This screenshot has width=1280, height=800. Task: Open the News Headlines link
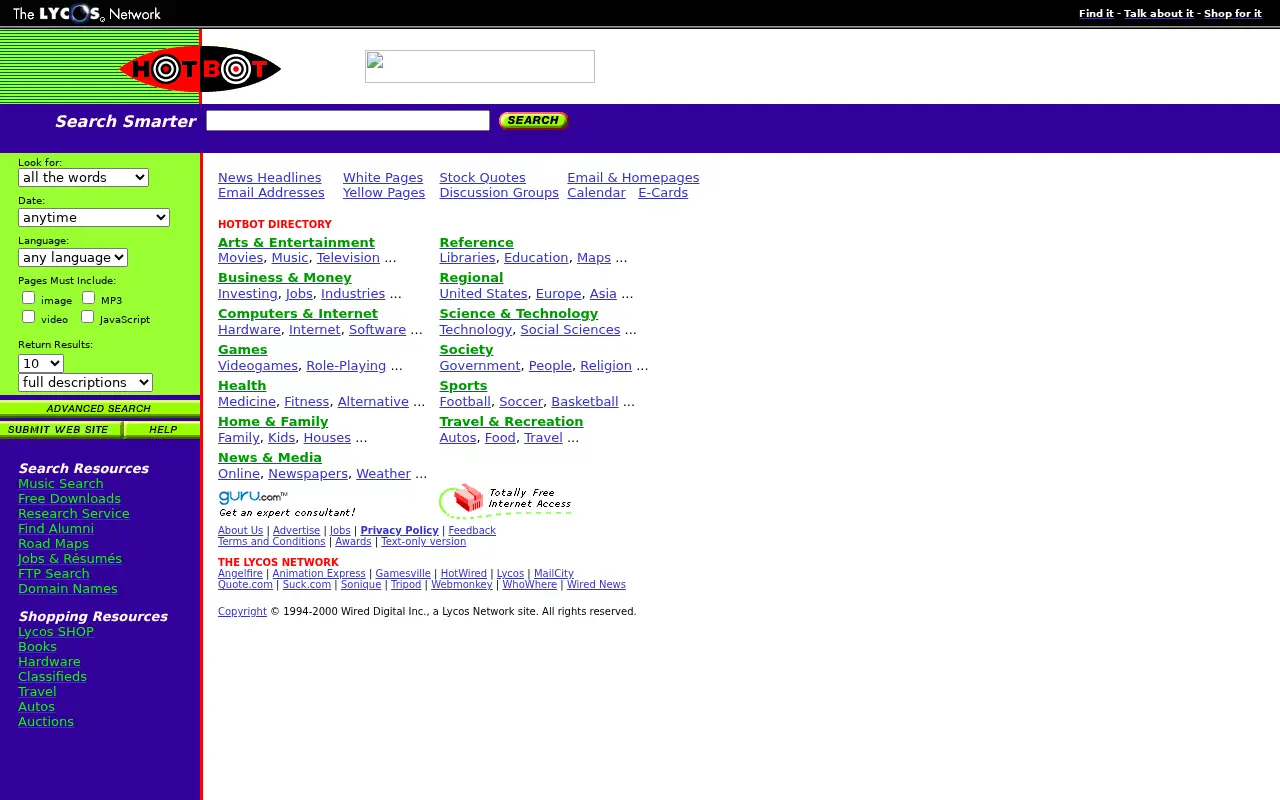click(270, 177)
